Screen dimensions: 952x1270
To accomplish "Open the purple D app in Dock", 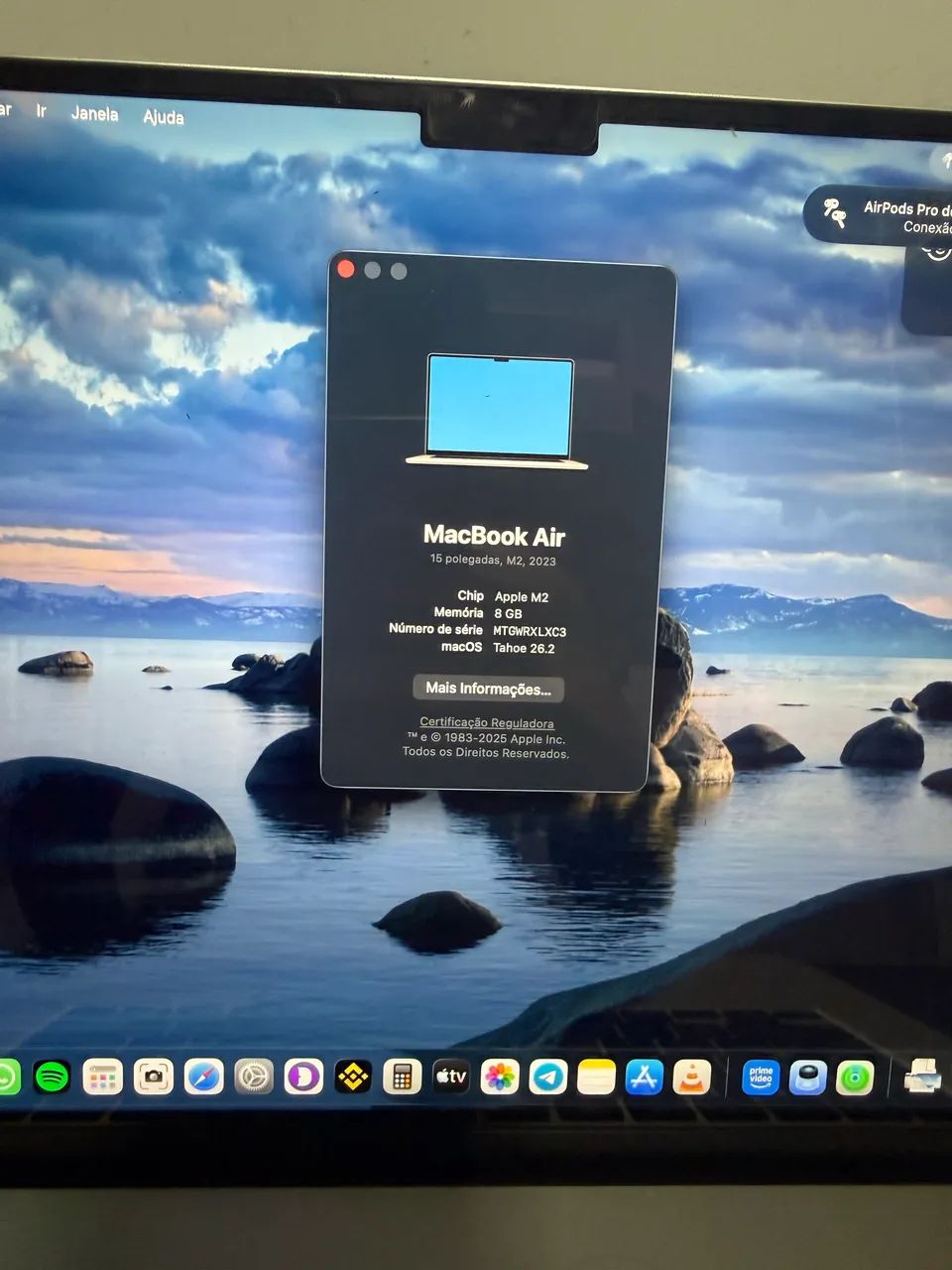I will (303, 1077).
